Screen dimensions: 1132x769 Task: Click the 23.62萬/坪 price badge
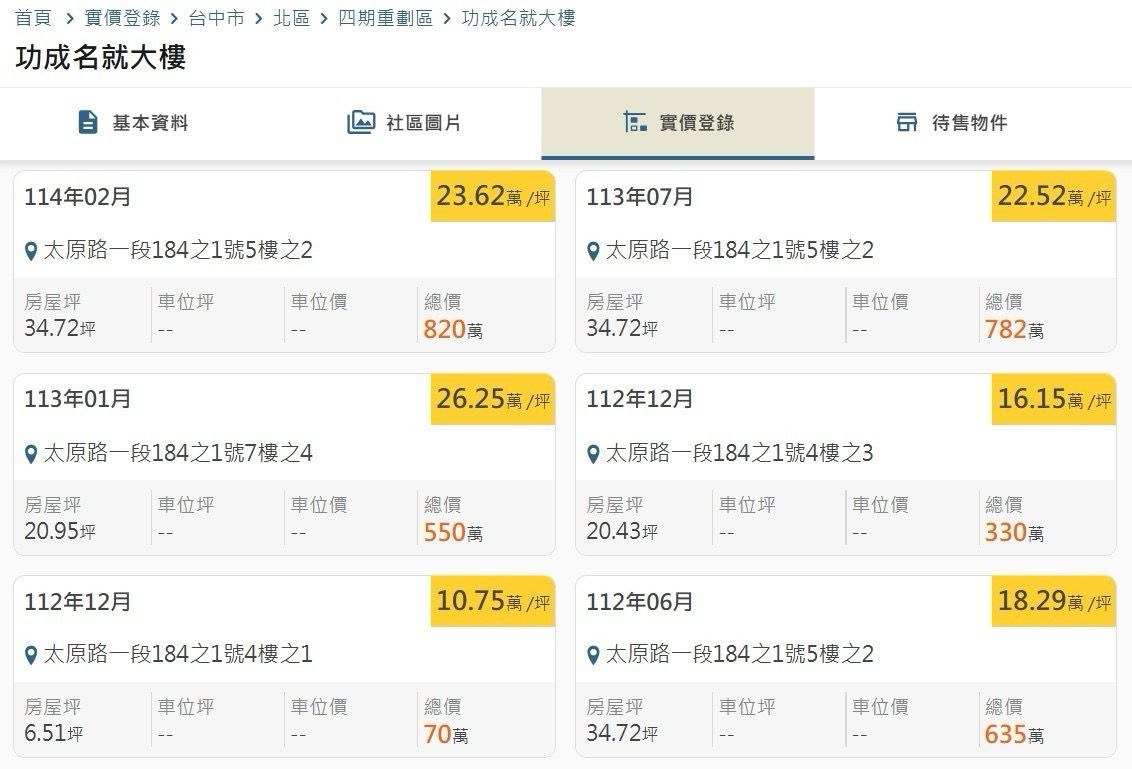[x=493, y=196]
